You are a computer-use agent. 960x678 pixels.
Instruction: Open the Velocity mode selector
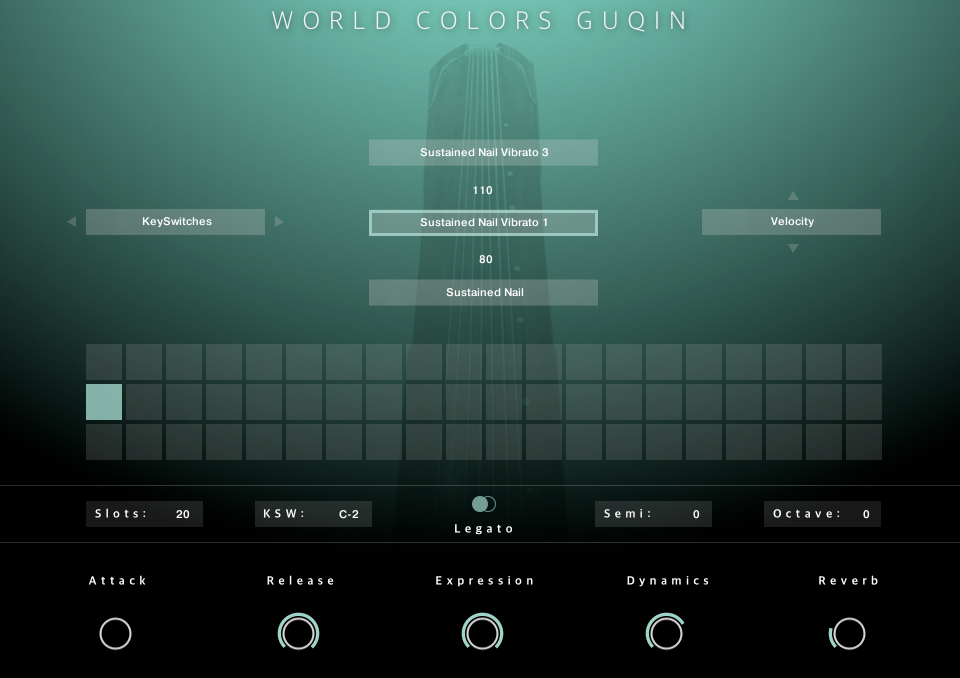791,222
